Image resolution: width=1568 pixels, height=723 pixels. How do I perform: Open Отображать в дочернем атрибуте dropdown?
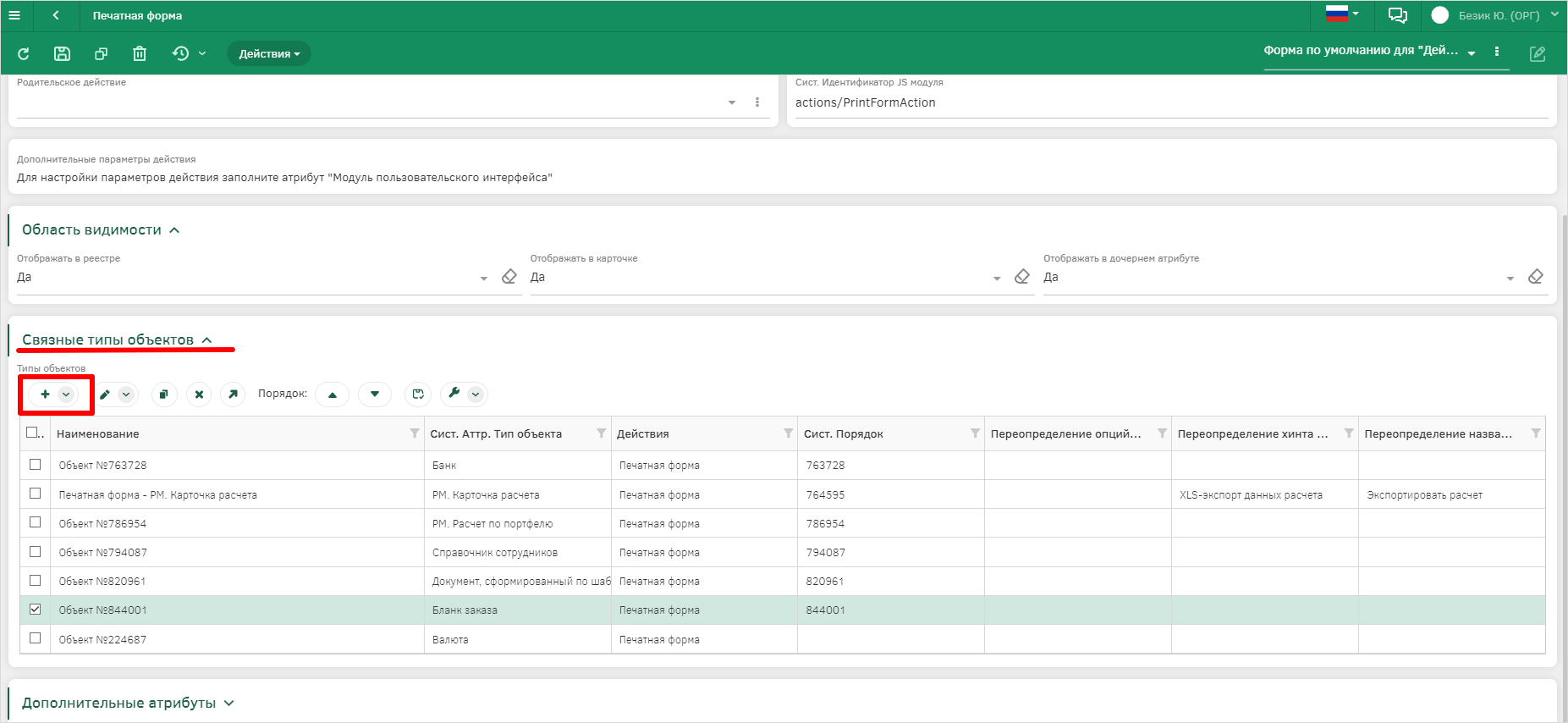1510,278
